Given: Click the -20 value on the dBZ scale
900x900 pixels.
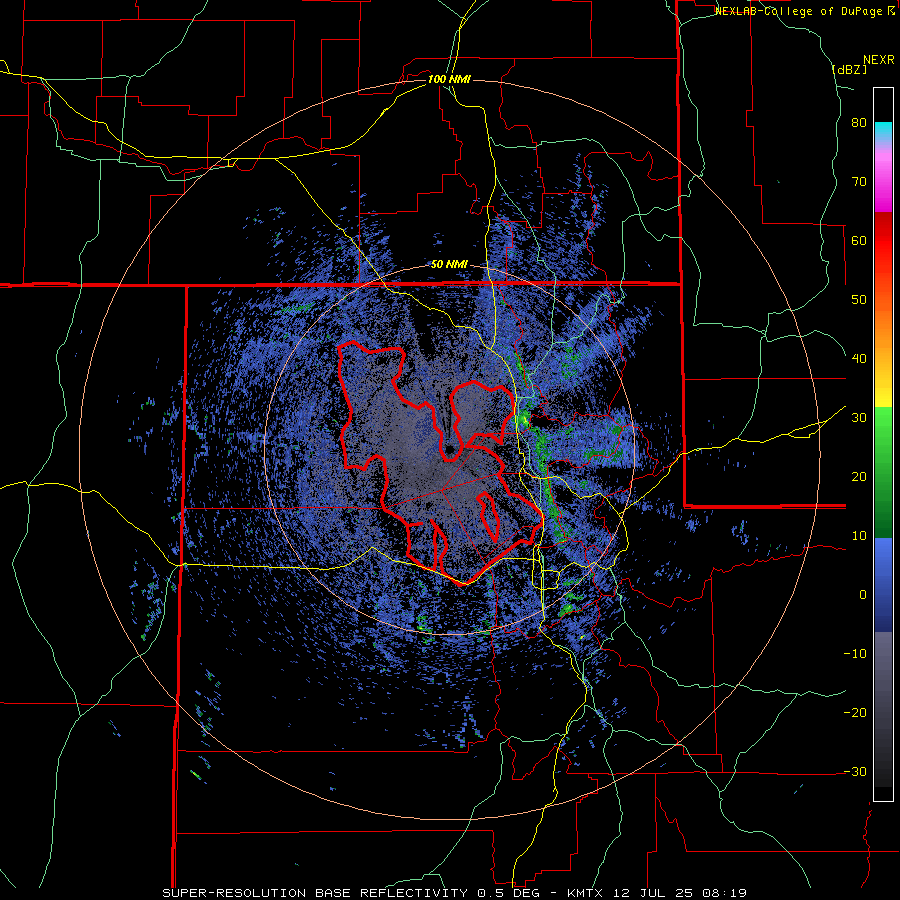Looking at the screenshot, I should click(x=855, y=713).
